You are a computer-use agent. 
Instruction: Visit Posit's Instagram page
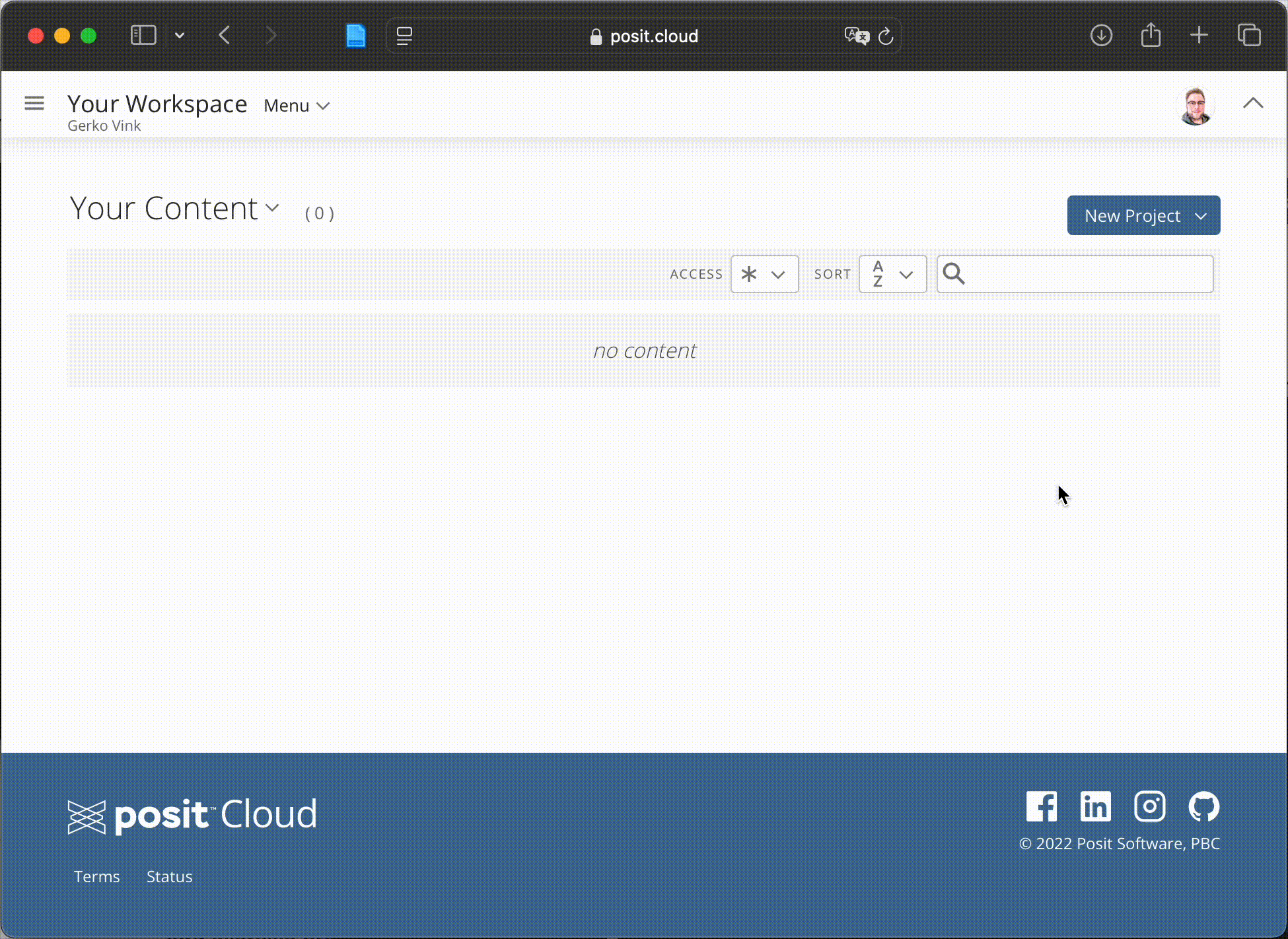[x=1150, y=806]
